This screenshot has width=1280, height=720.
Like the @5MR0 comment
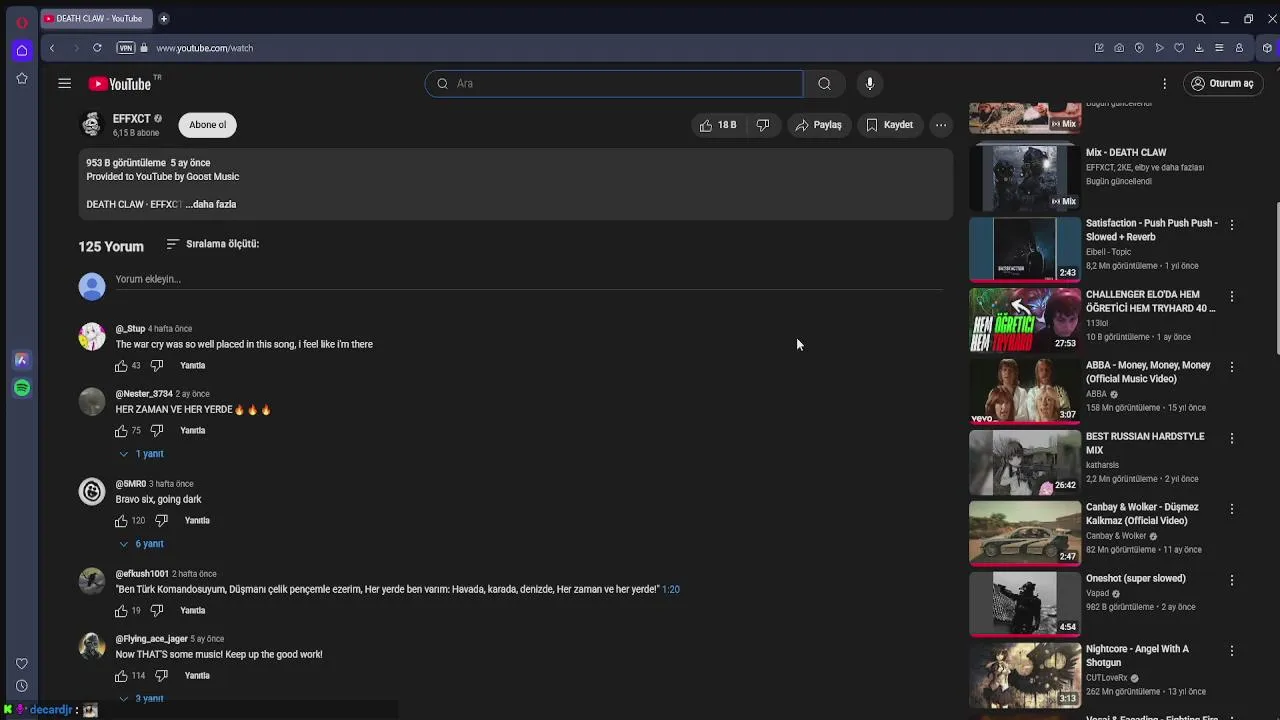tap(121, 521)
